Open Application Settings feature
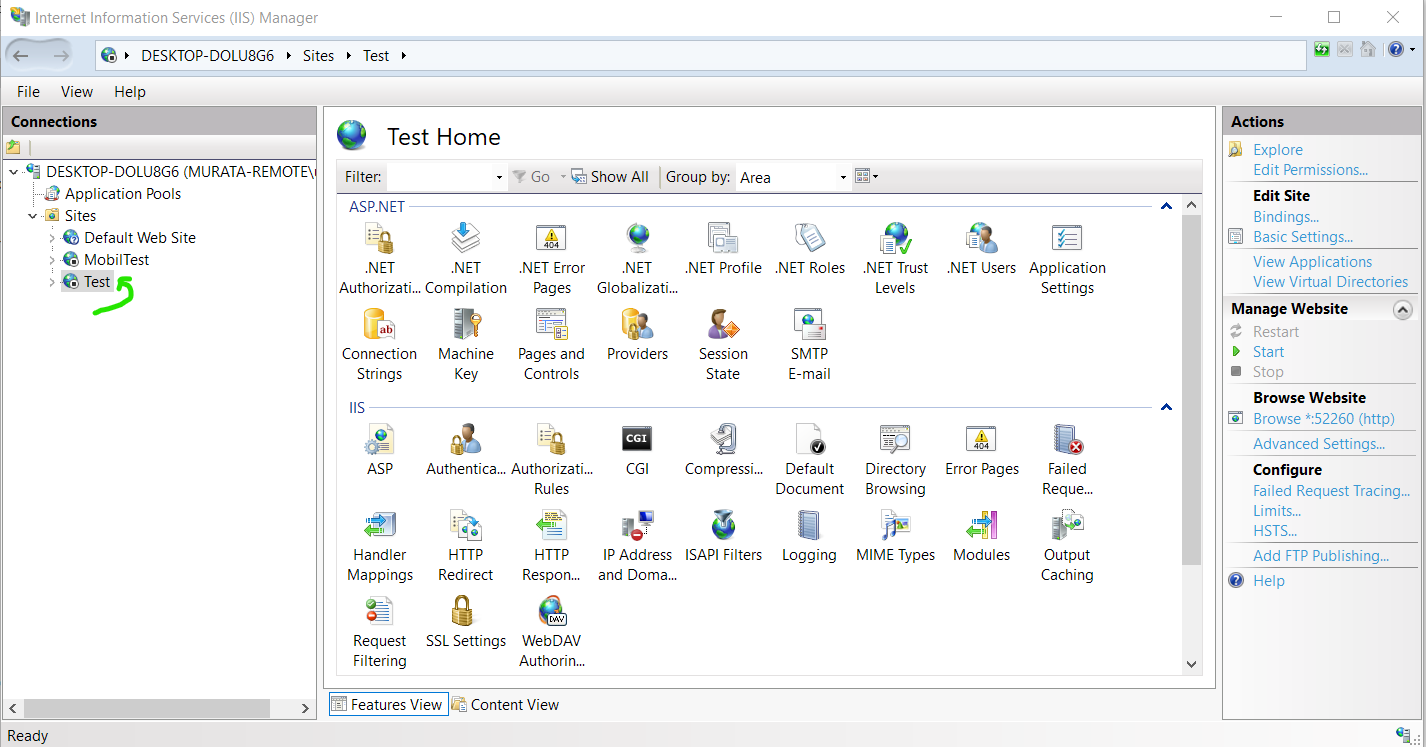1426x747 pixels. [x=1067, y=259]
